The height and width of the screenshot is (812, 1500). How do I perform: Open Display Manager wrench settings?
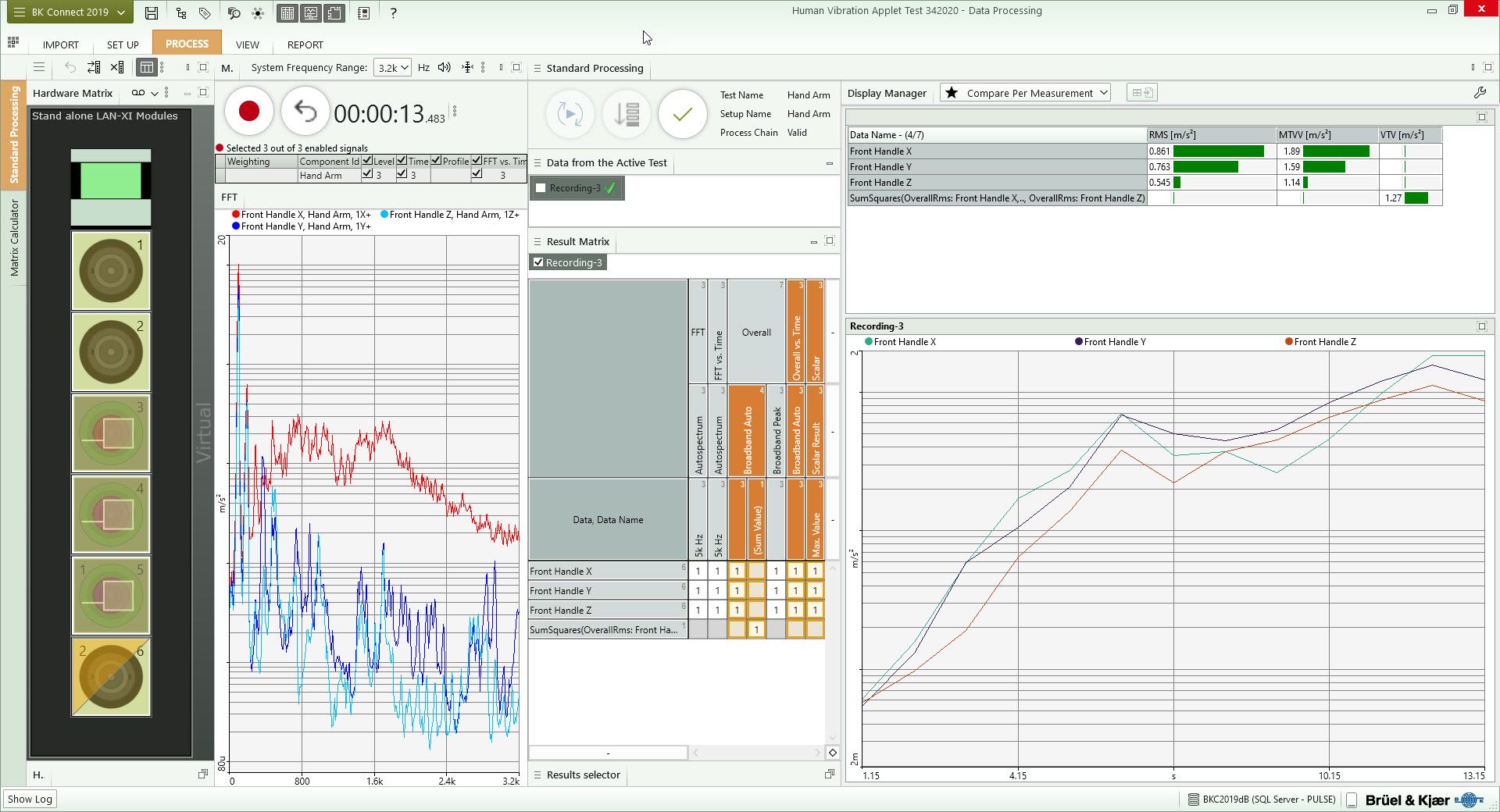point(1480,93)
